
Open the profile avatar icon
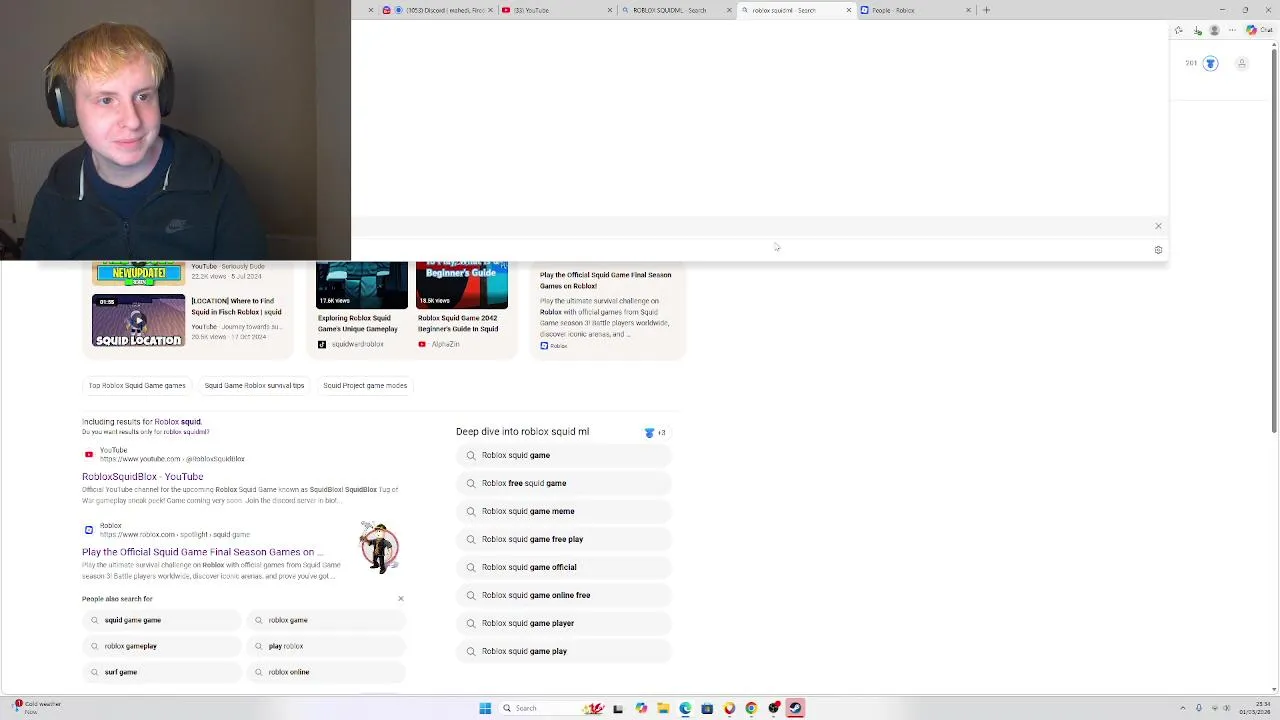pyautogui.click(x=1242, y=64)
